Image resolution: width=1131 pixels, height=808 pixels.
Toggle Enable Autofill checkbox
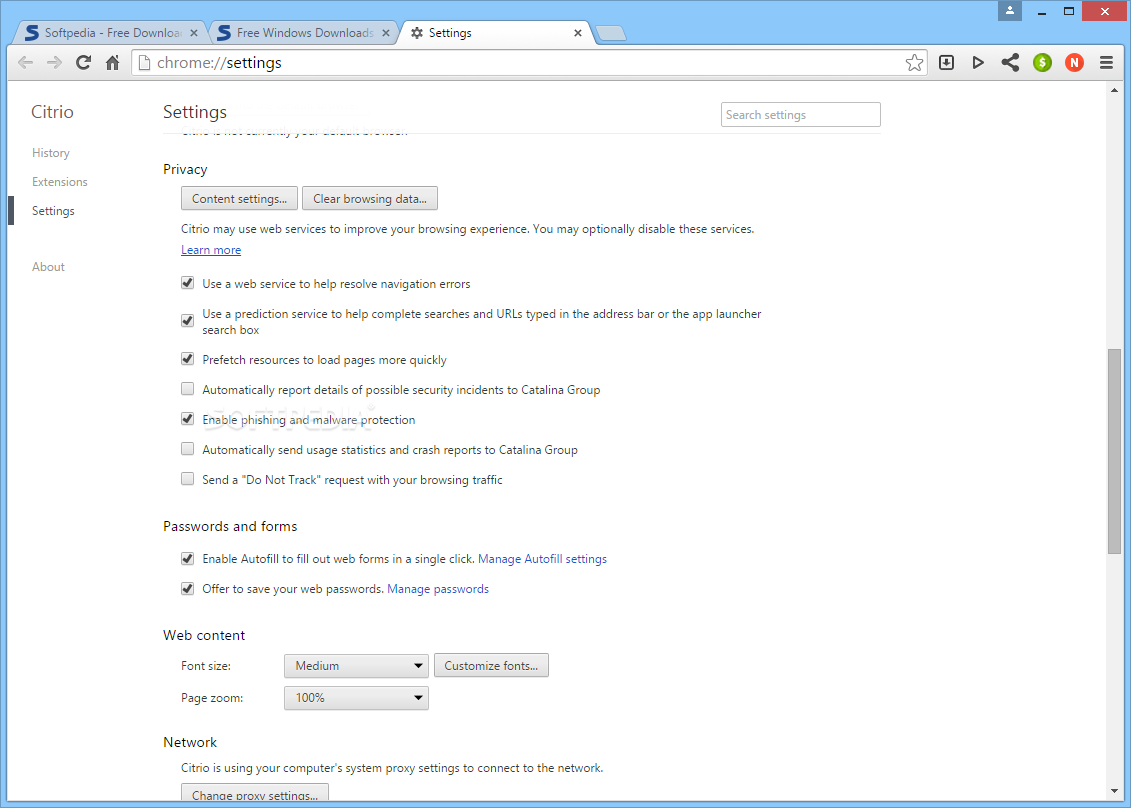pos(188,558)
